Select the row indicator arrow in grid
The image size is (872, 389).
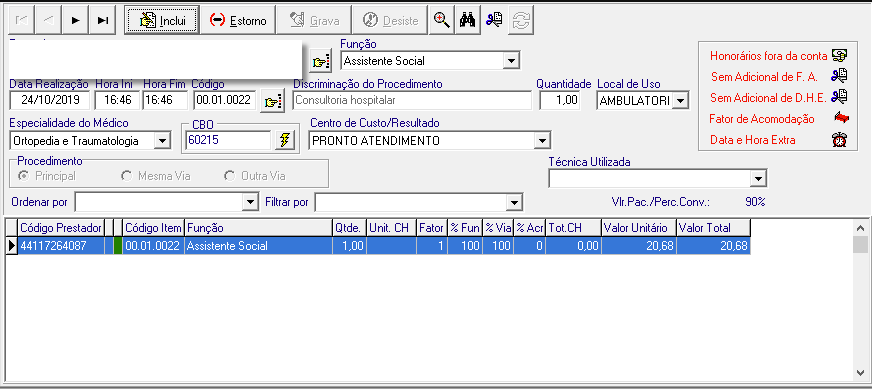(12, 246)
